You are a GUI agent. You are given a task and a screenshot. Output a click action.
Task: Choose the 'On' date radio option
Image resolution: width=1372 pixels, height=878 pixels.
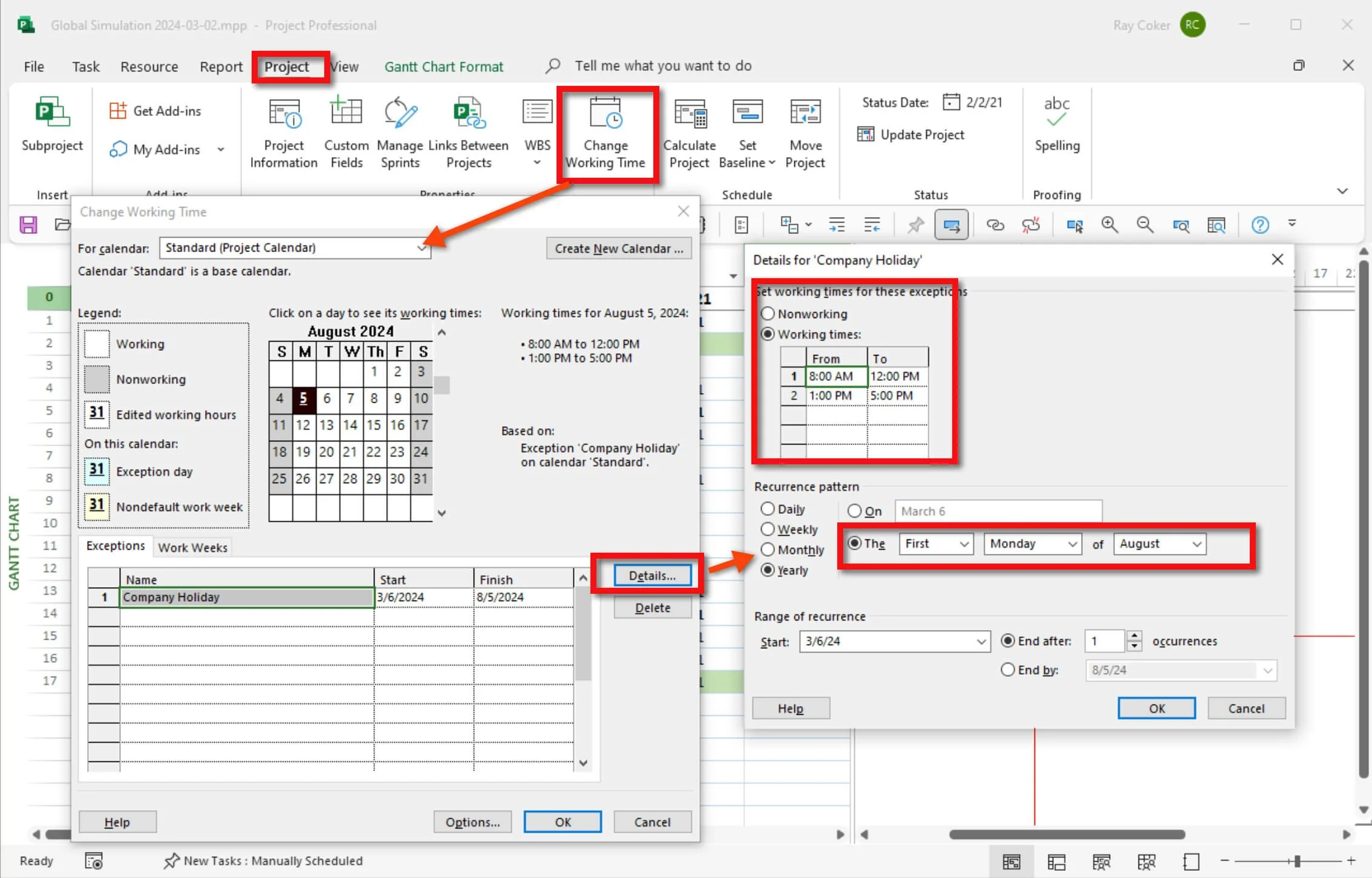[x=854, y=511]
